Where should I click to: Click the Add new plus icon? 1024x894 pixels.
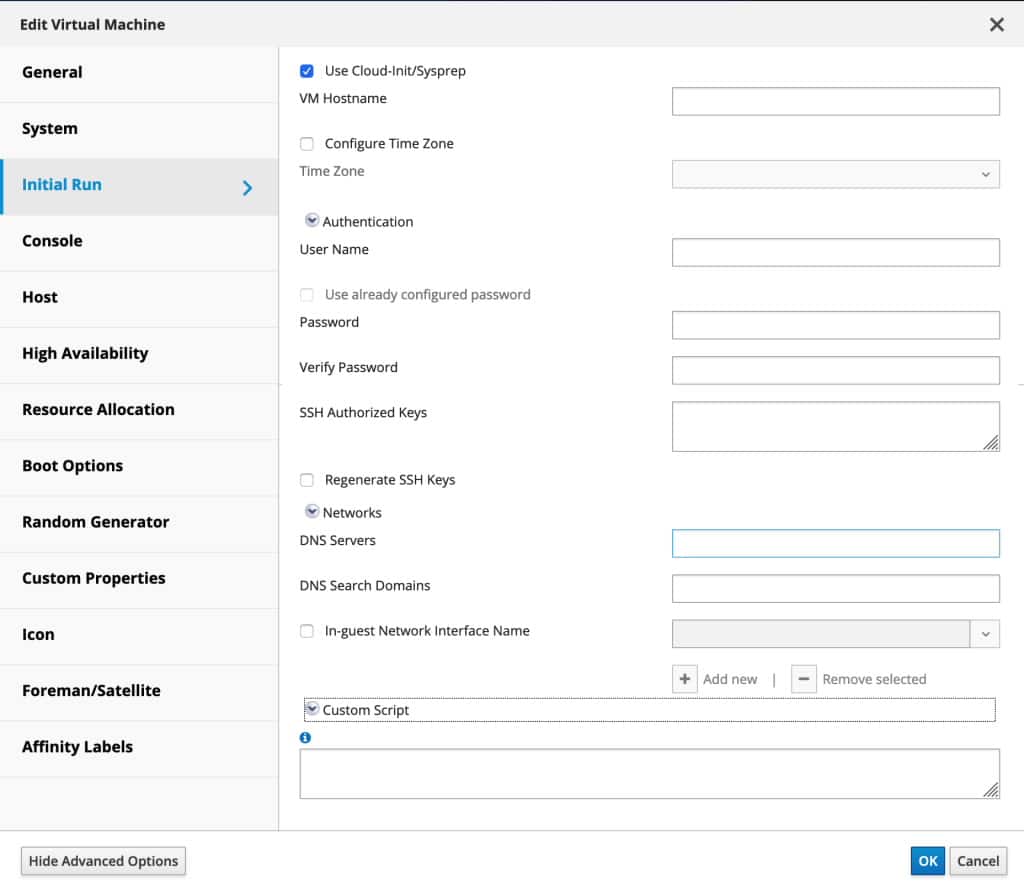pos(685,678)
